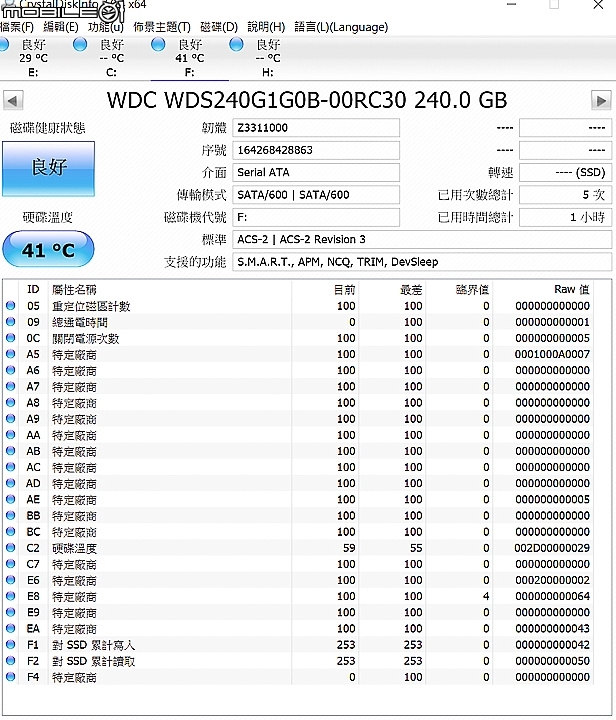The height and width of the screenshot is (720, 616).
Task: Open the 佈景主題(T) menu
Action: 162,27
